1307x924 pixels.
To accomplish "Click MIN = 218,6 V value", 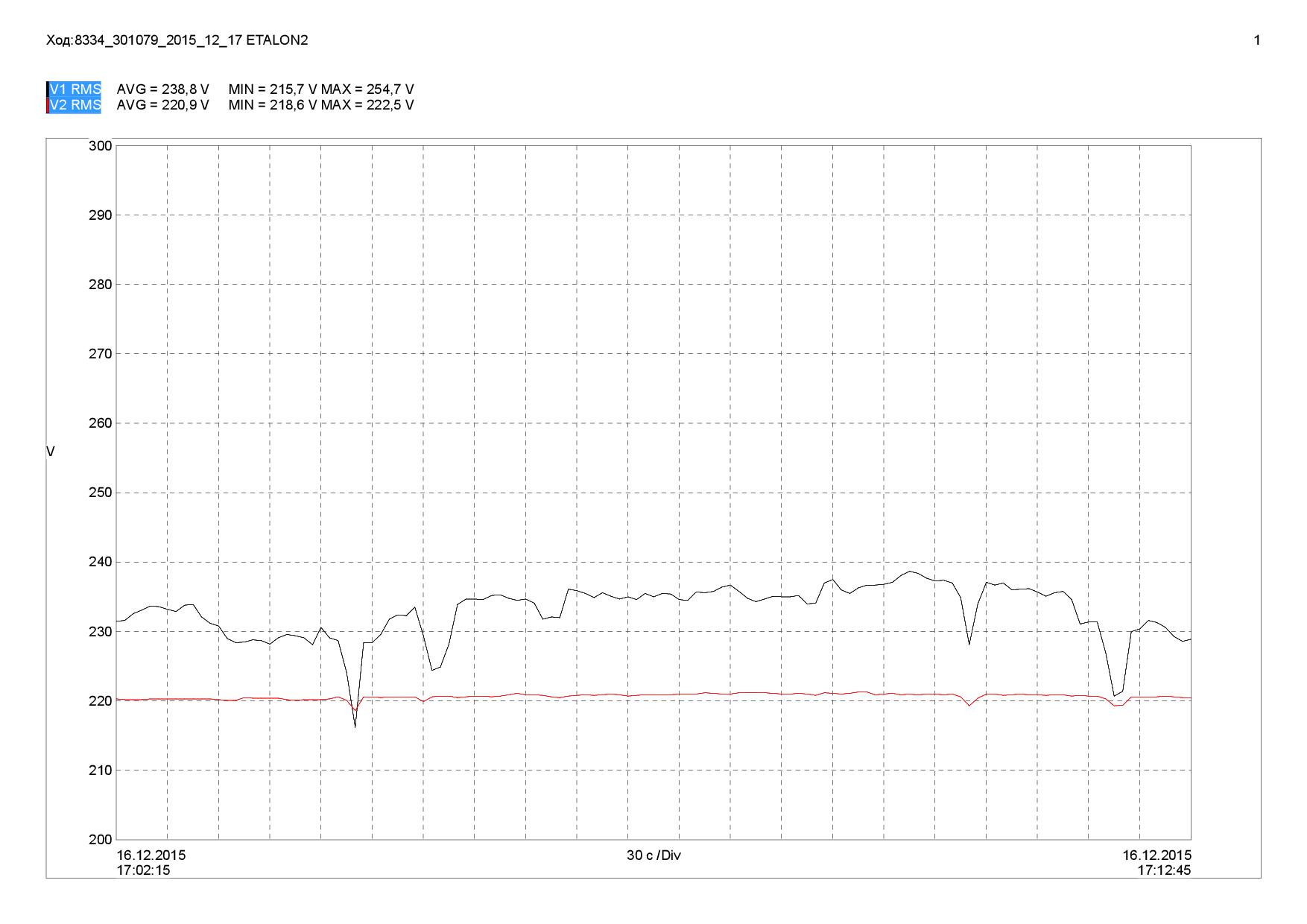I will click(x=273, y=105).
